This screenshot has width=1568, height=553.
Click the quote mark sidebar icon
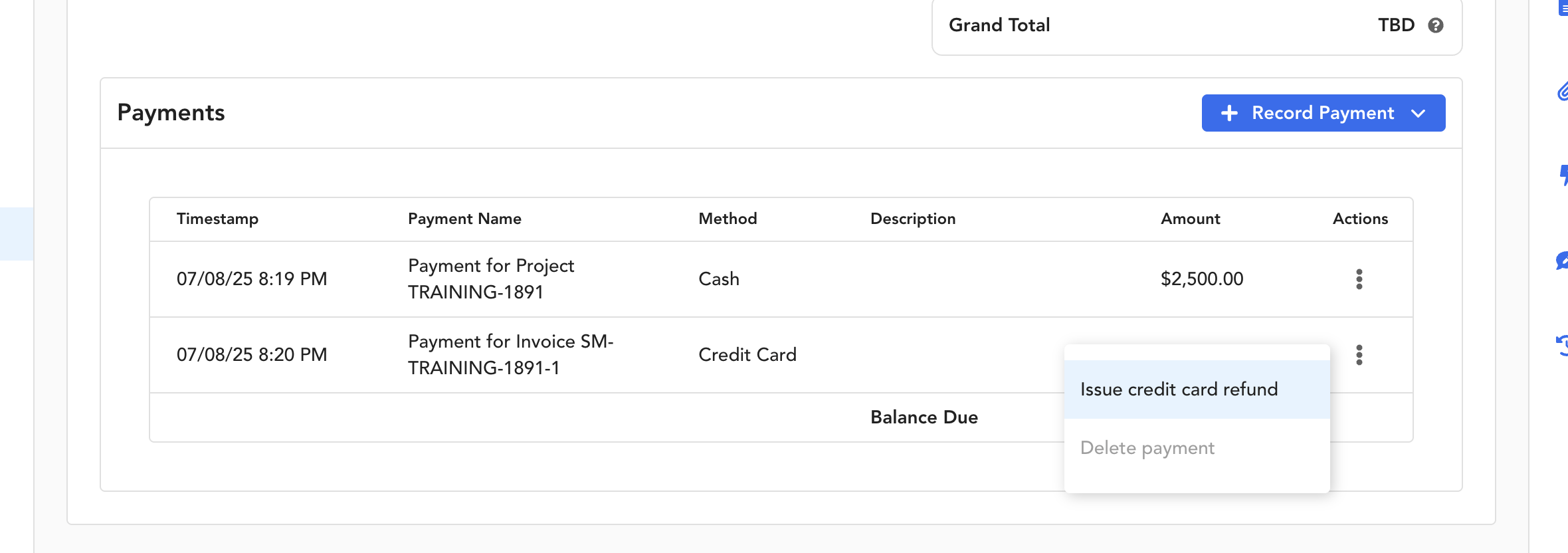click(1564, 175)
